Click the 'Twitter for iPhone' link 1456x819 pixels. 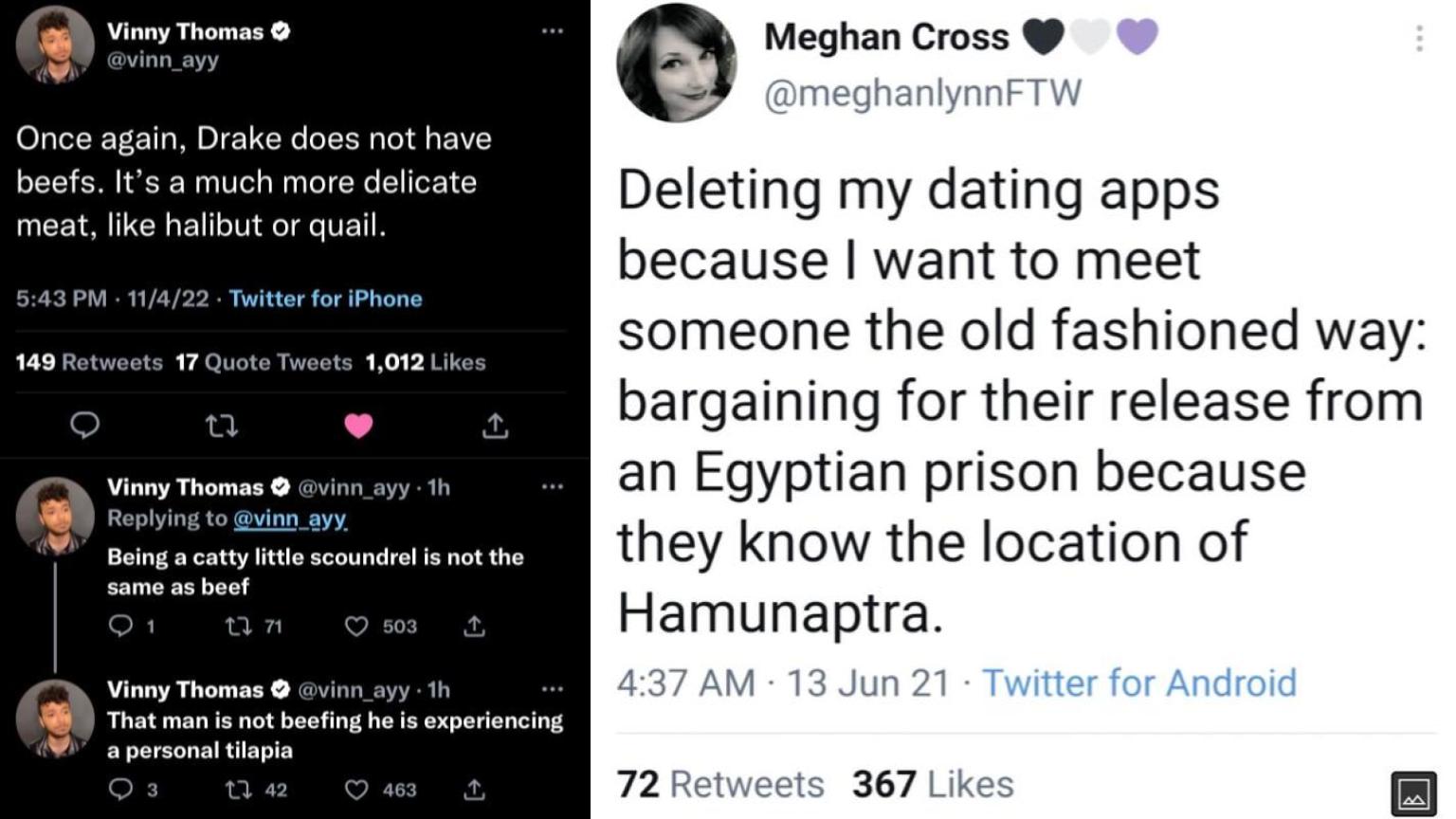325,299
